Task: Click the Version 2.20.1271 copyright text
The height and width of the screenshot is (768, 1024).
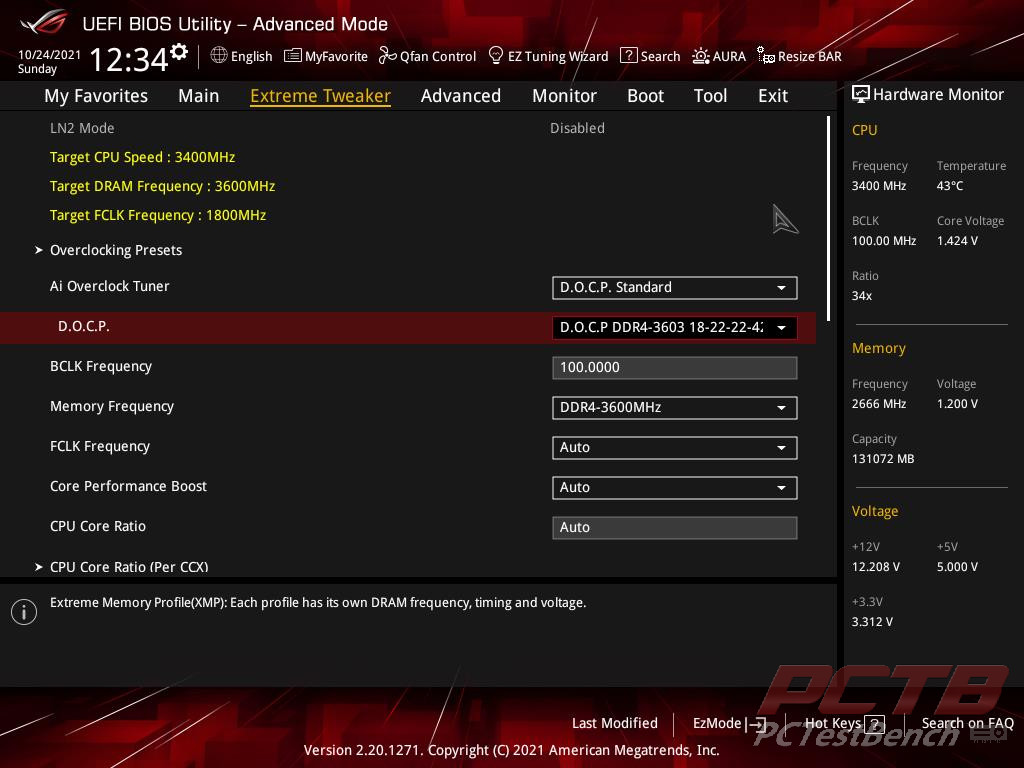Action: (511, 750)
